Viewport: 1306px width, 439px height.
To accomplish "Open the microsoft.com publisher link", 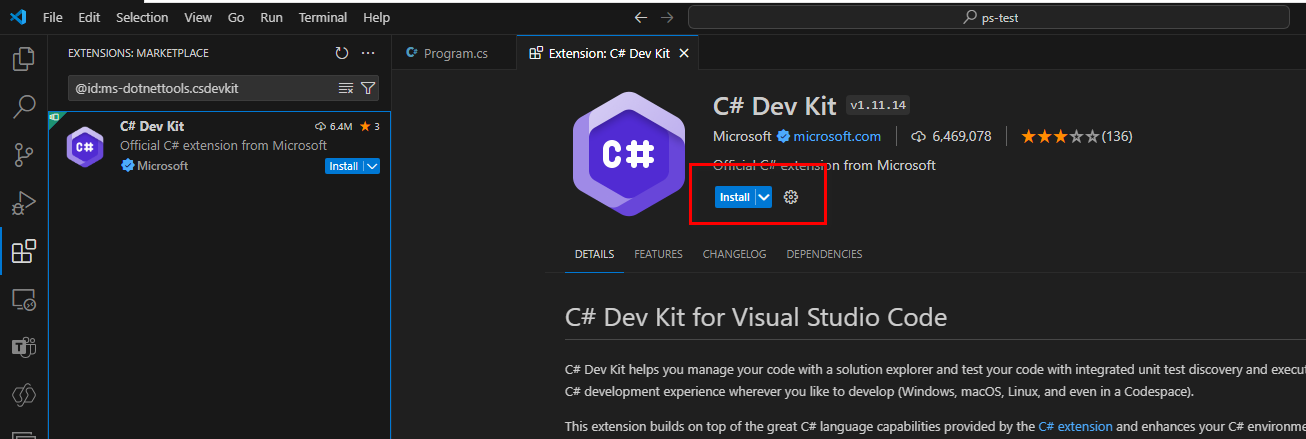I will coord(837,136).
